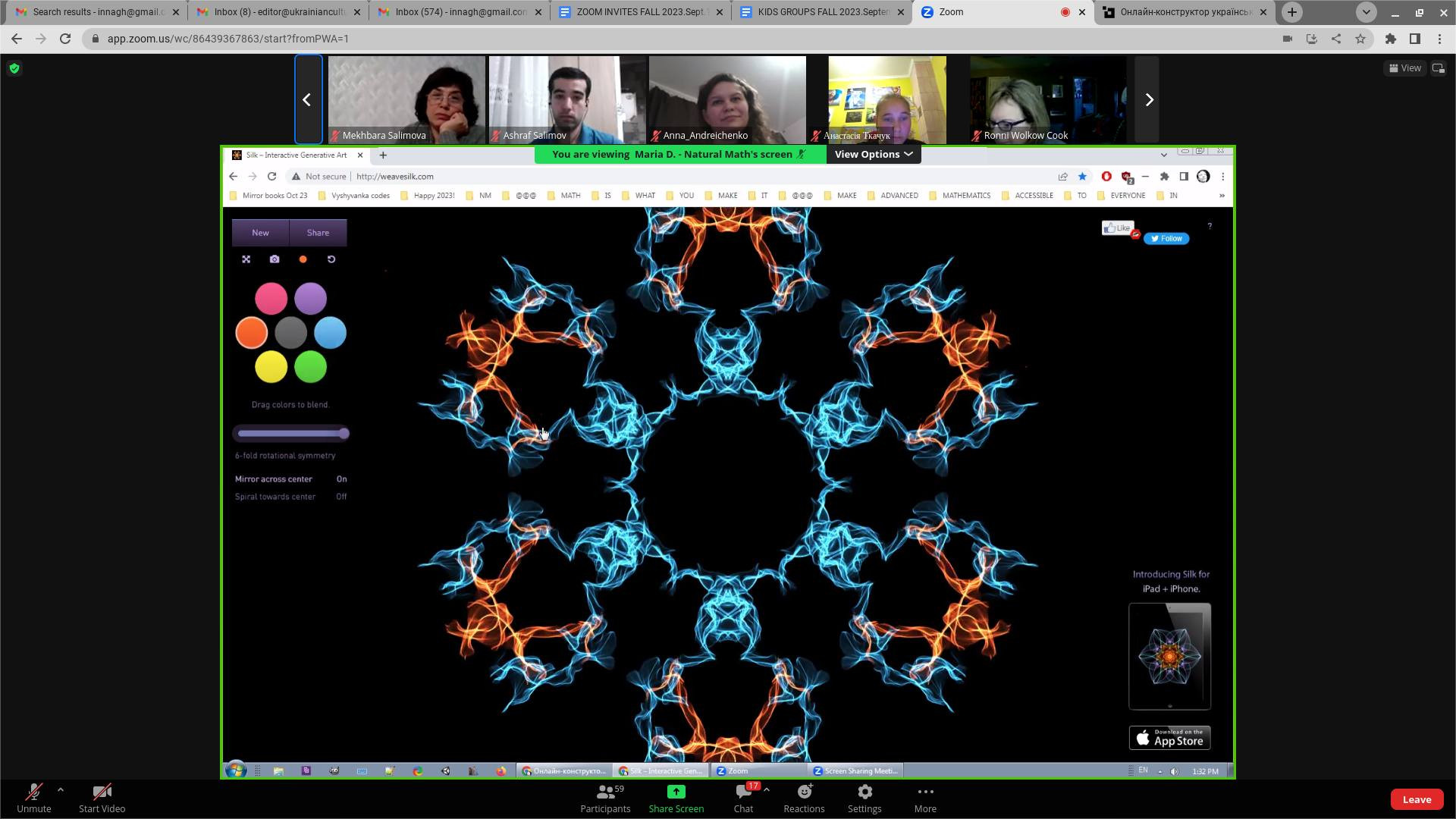Viewport: 1456px width, 819px height.
Task: Expand audio options arrow beside Unmute
Action: (61, 790)
